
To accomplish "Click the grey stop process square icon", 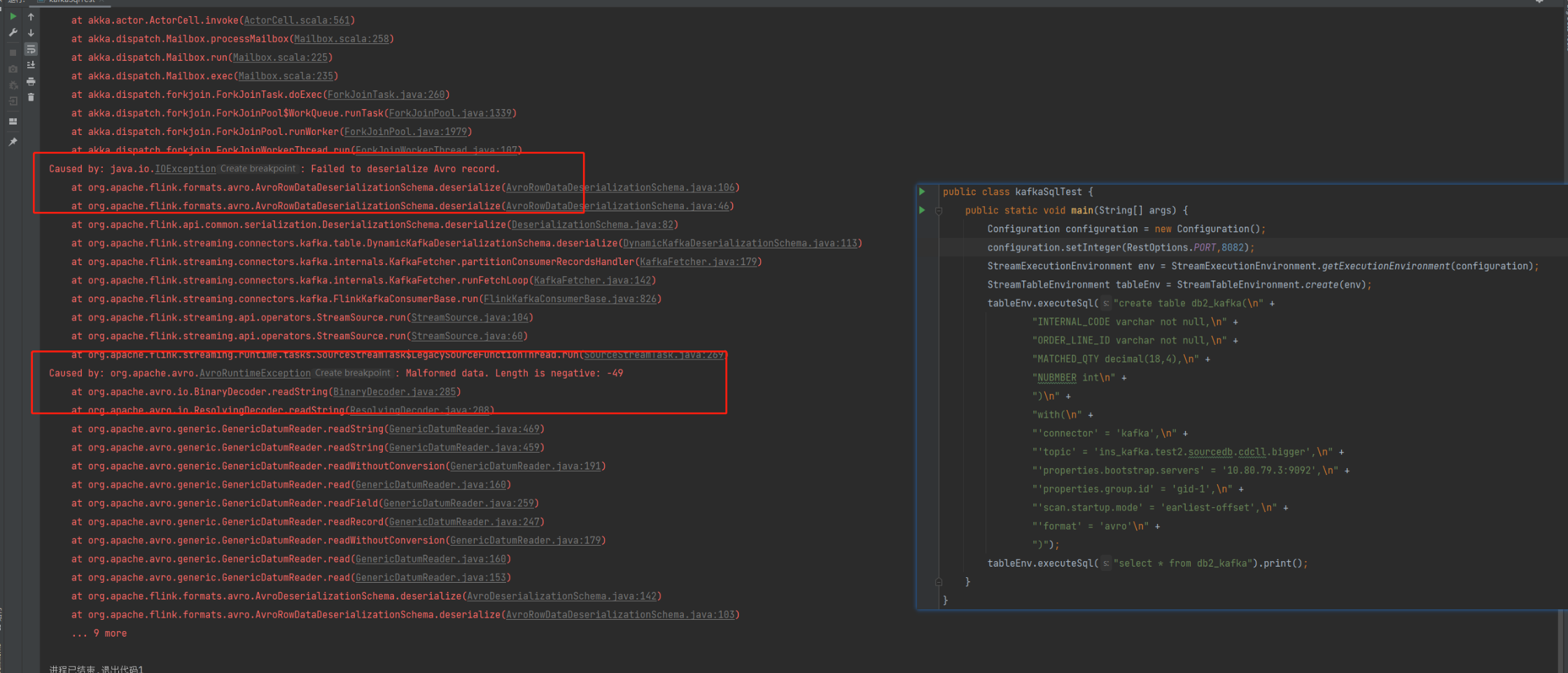I will tap(13, 52).
